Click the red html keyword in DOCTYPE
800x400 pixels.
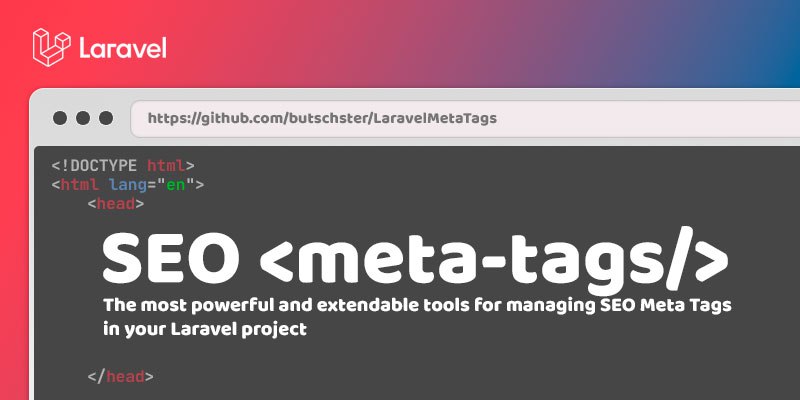point(166,166)
